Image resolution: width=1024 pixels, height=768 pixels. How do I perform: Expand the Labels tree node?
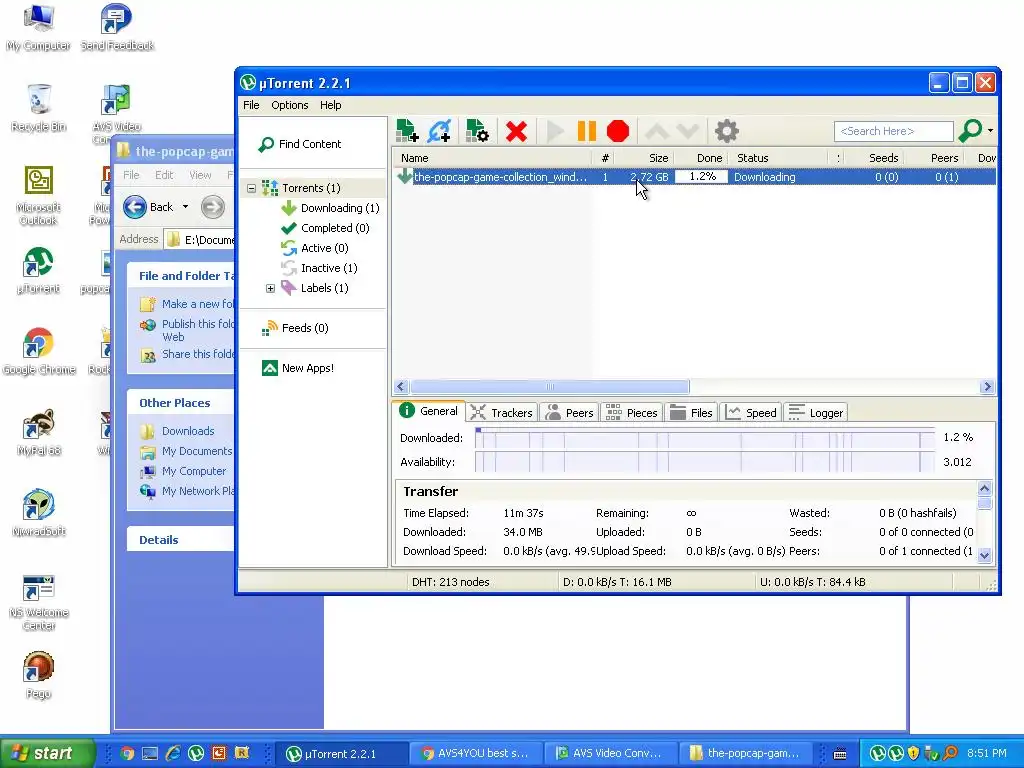pyautogui.click(x=270, y=288)
